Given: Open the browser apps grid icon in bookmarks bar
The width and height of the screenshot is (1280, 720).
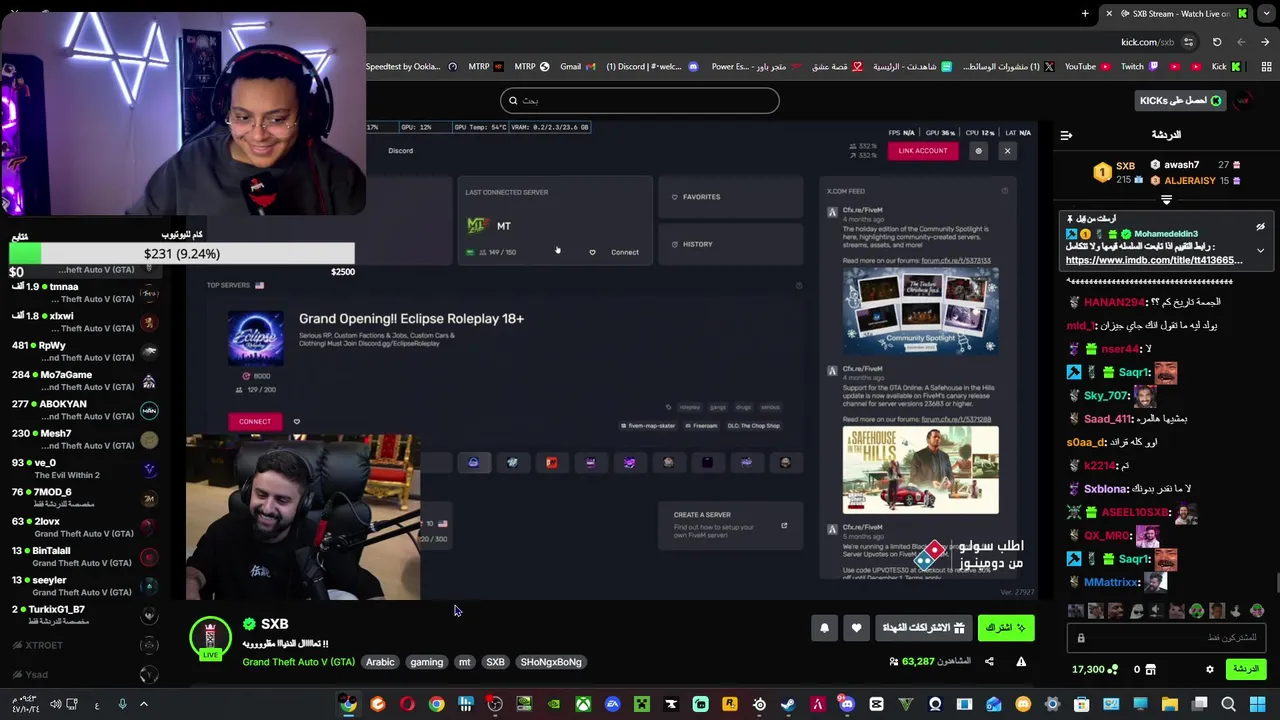Looking at the screenshot, I should (1266, 67).
